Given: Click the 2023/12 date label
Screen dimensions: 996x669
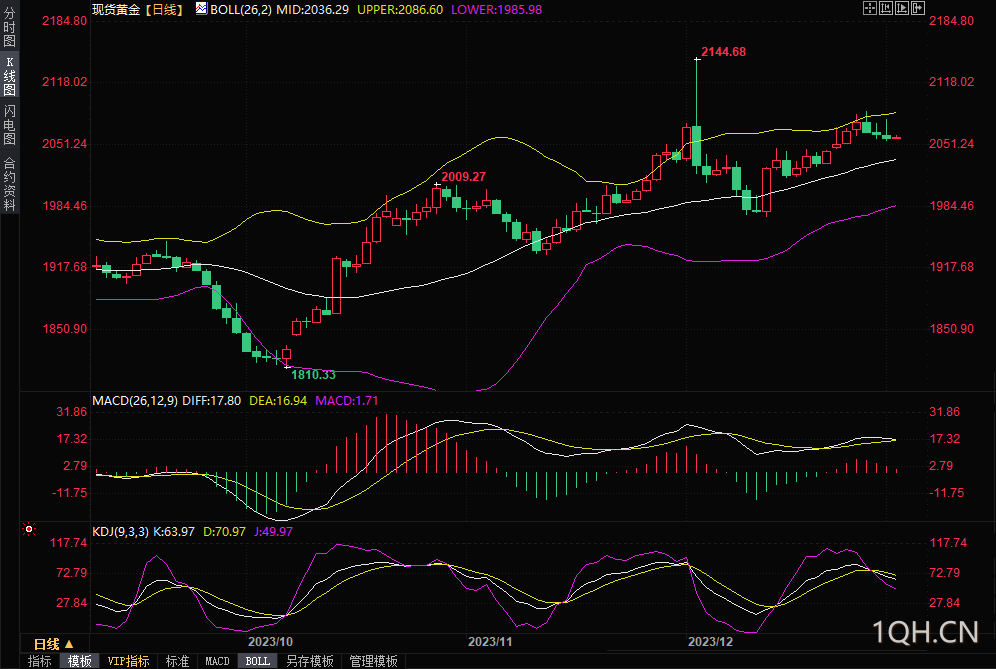Looking at the screenshot, I should click(x=711, y=642).
